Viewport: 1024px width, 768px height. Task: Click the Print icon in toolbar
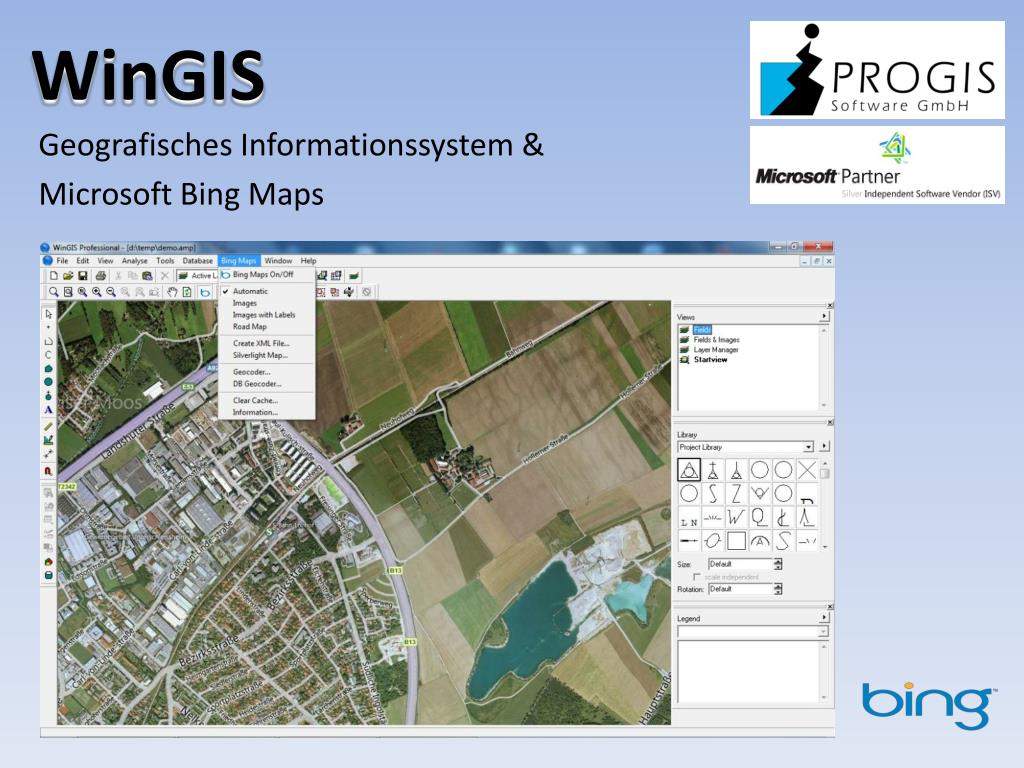pos(101,276)
